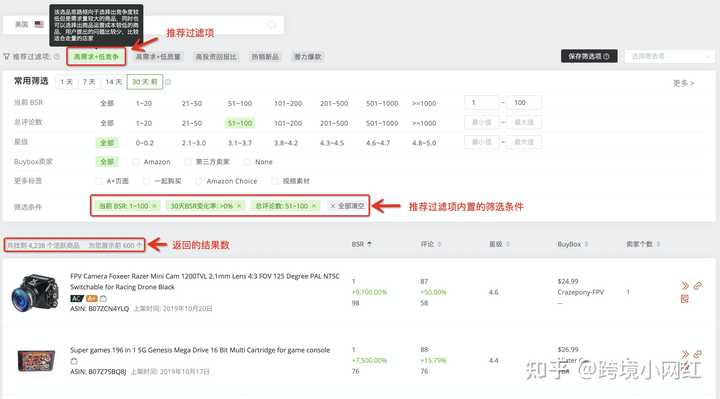Click calendar icon beside FPV Camera badges
720x399 pixels.
tap(103, 298)
